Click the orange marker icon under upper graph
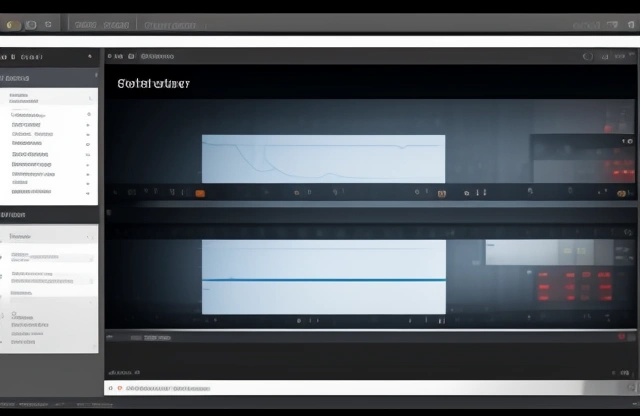This screenshot has width=640, height=416. (x=200, y=192)
